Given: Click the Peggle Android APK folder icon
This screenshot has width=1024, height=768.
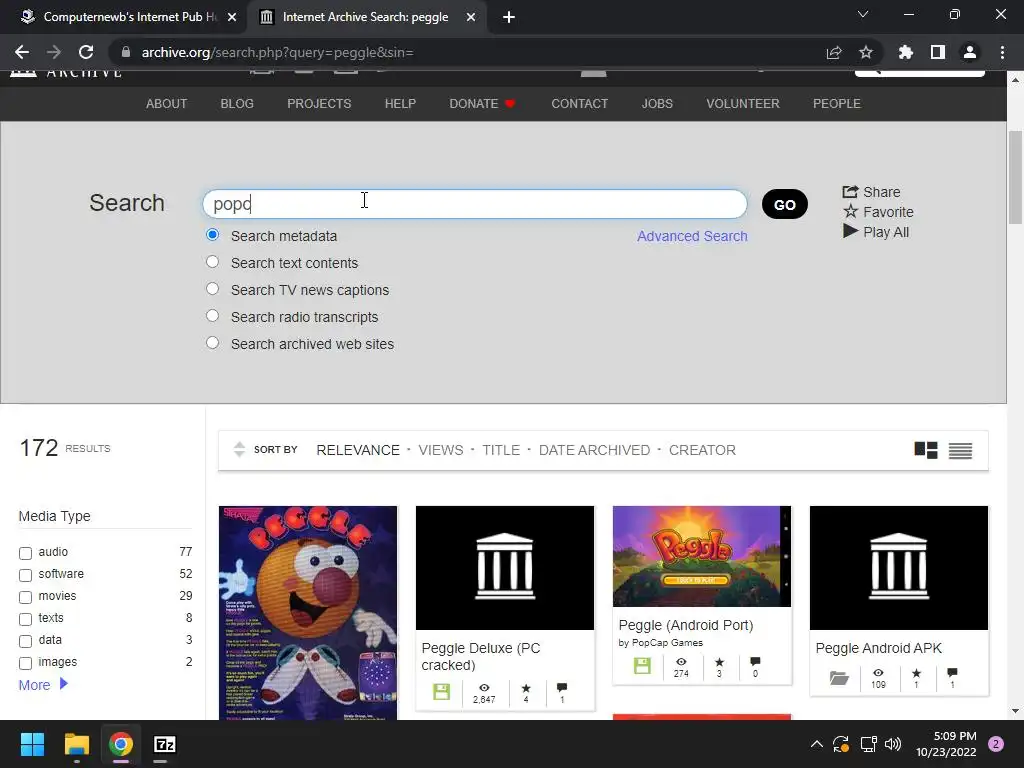Looking at the screenshot, I should pos(839,678).
